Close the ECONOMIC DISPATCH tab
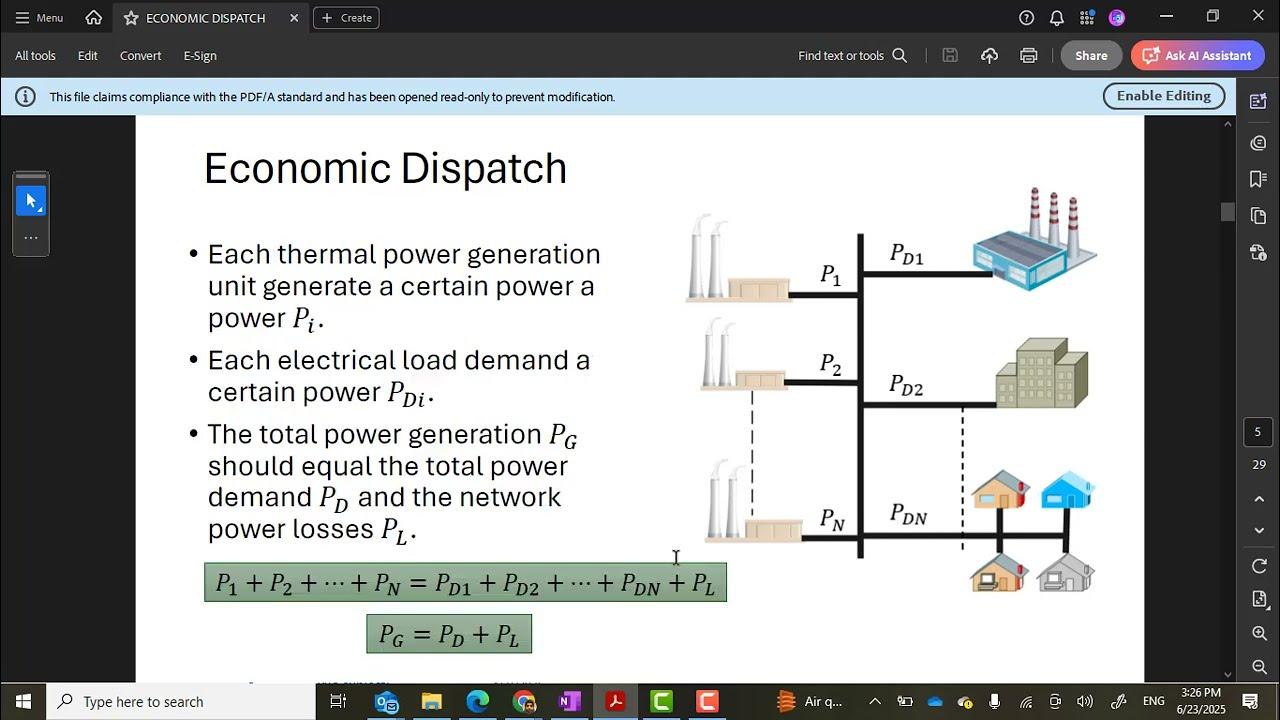Viewport: 1280px width, 720px height. [294, 18]
